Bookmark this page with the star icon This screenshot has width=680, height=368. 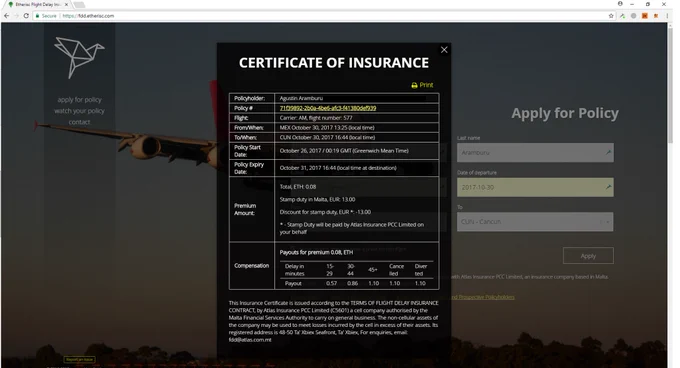click(x=611, y=16)
